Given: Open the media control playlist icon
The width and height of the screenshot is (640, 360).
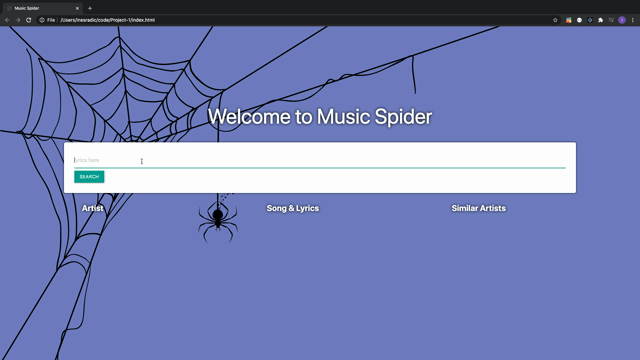Looking at the screenshot, I should pyautogui.click(x=611, y=20).
